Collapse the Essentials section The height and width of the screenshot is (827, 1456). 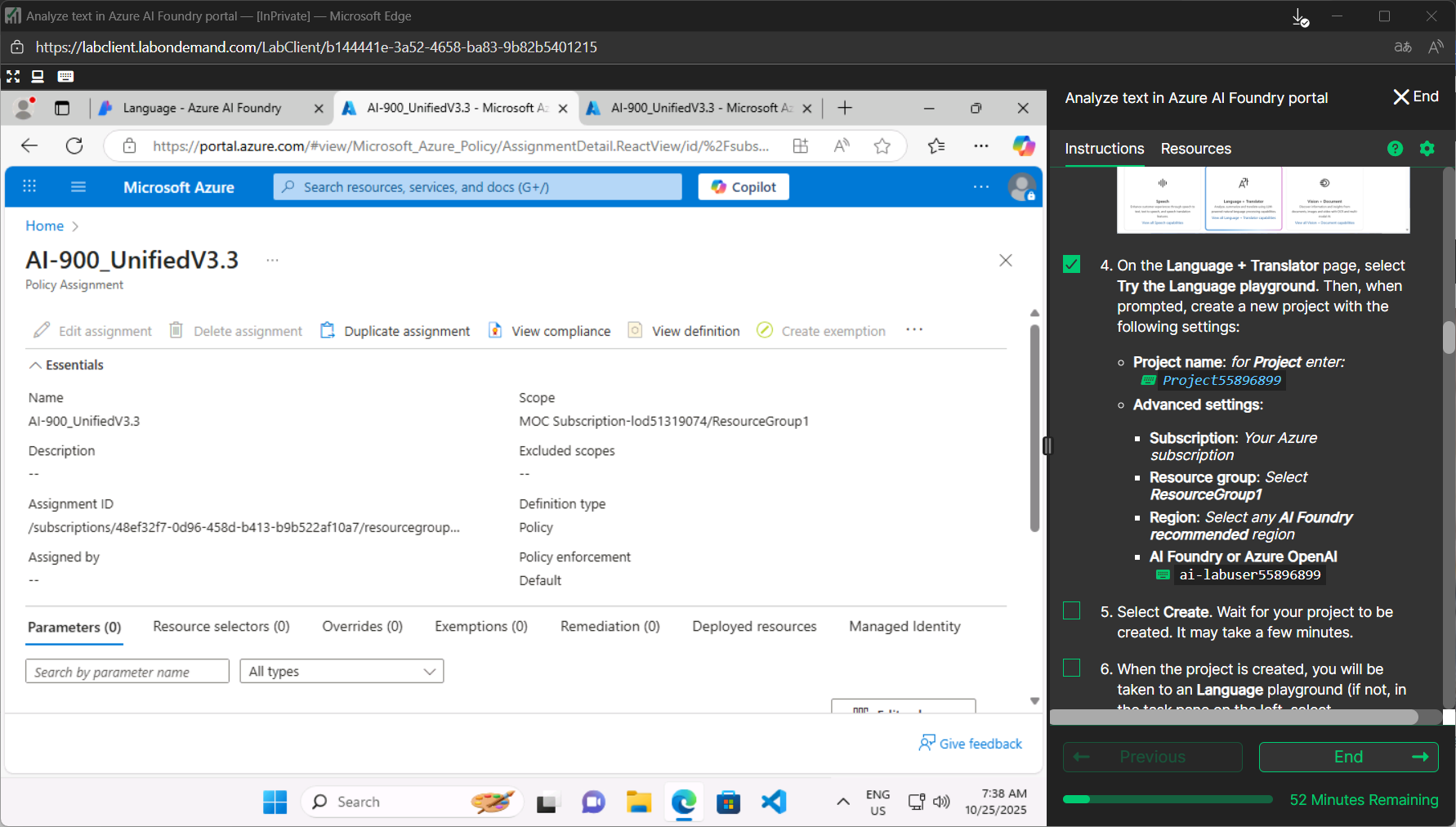(67, 365)
